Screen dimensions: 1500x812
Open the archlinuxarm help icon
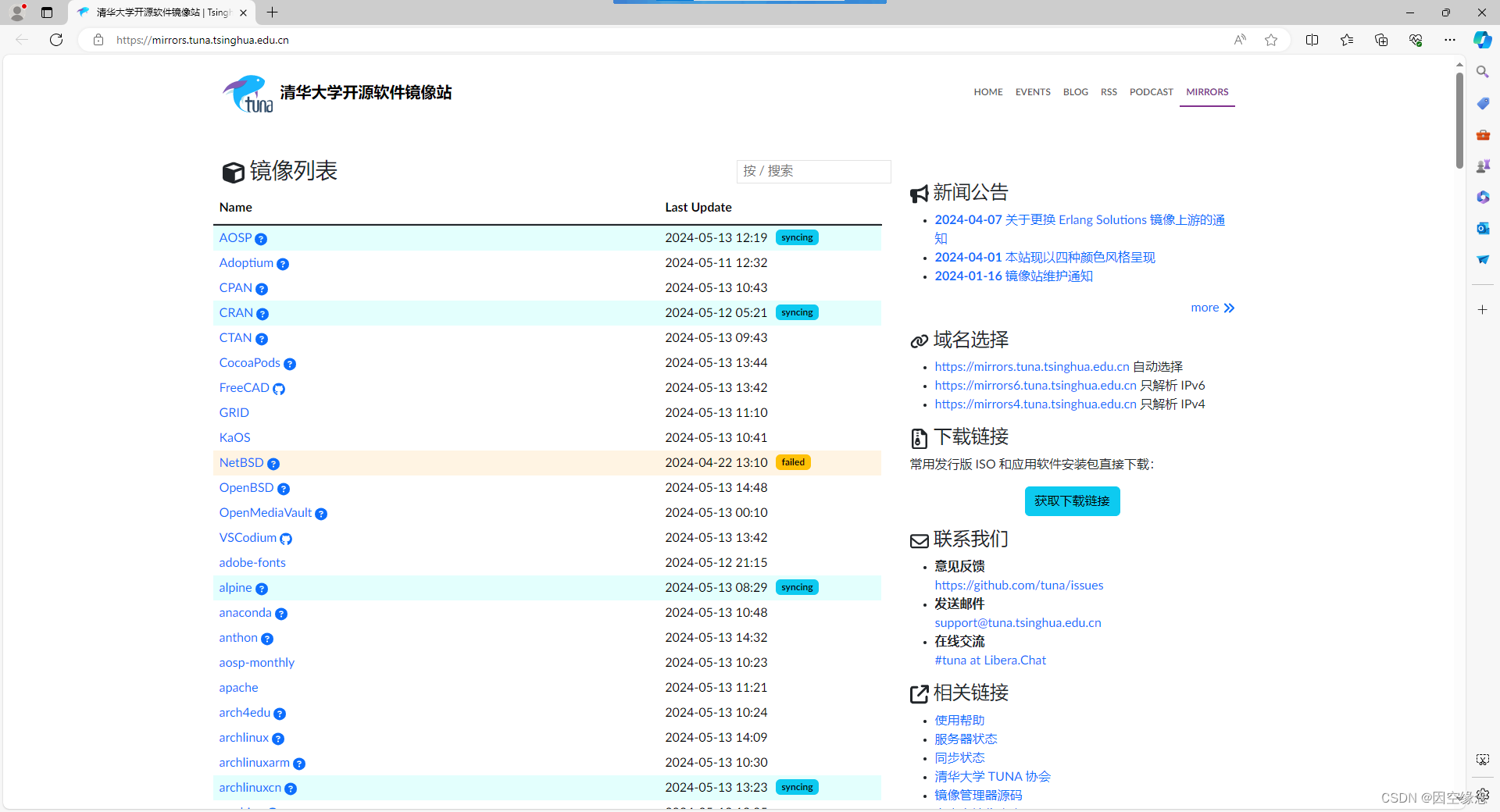299,764
